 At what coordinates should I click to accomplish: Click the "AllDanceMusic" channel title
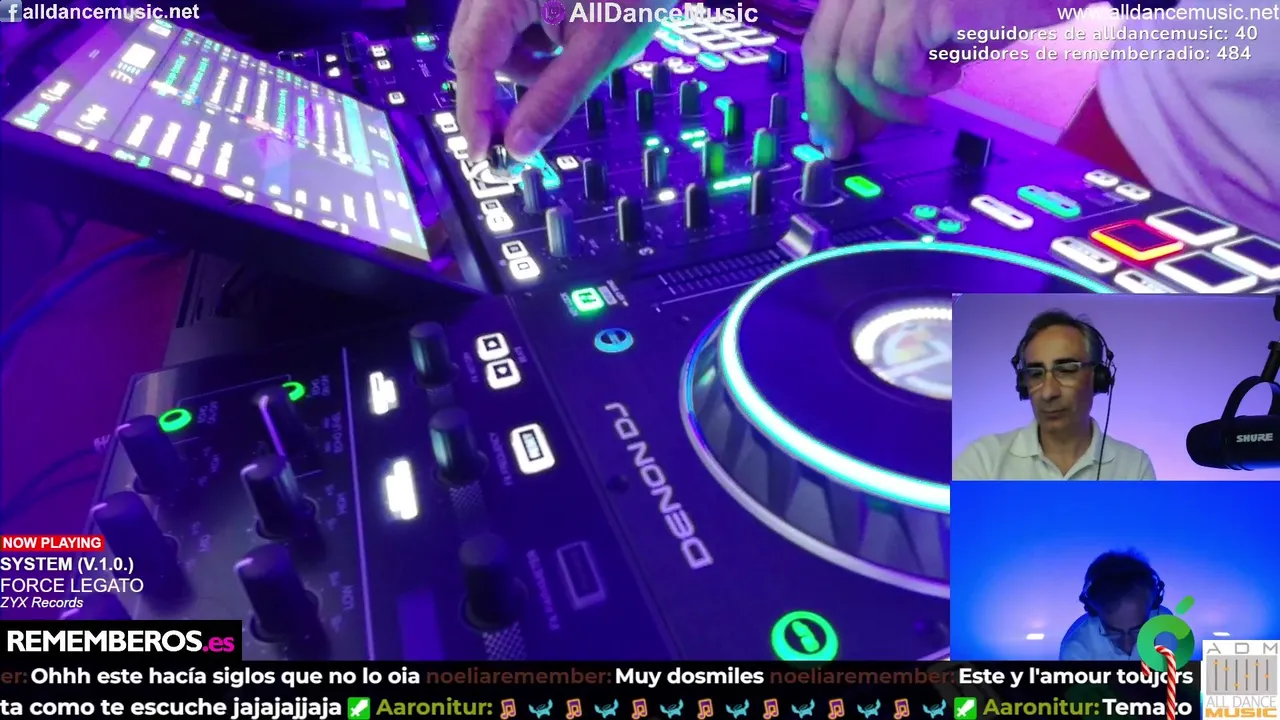(x=663, y=13)
